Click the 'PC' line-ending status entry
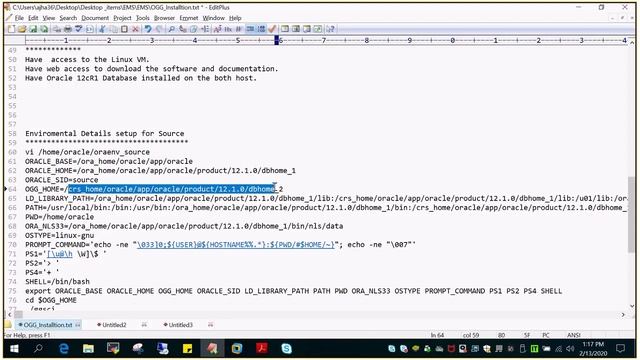Screen dimensions: 640x360 click(x=546, y=335)
